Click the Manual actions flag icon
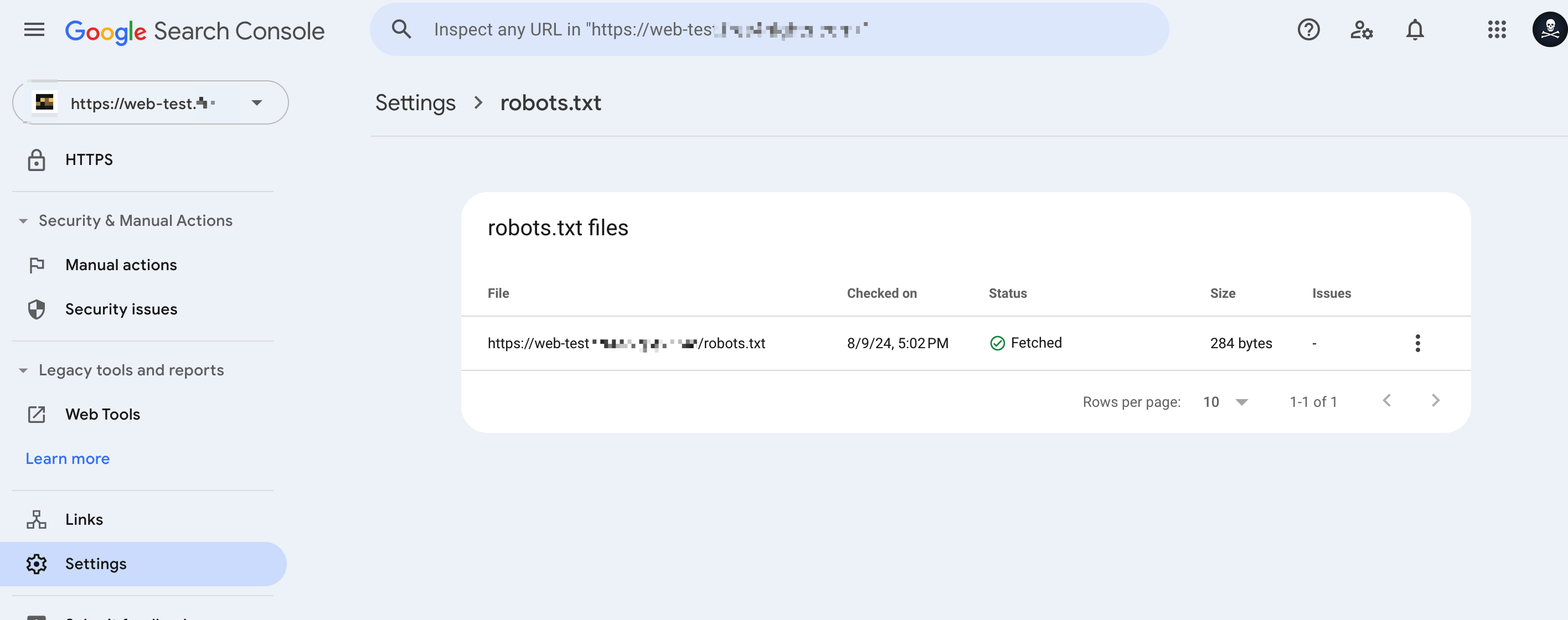1568x620 pixels. tap(37, 265)
